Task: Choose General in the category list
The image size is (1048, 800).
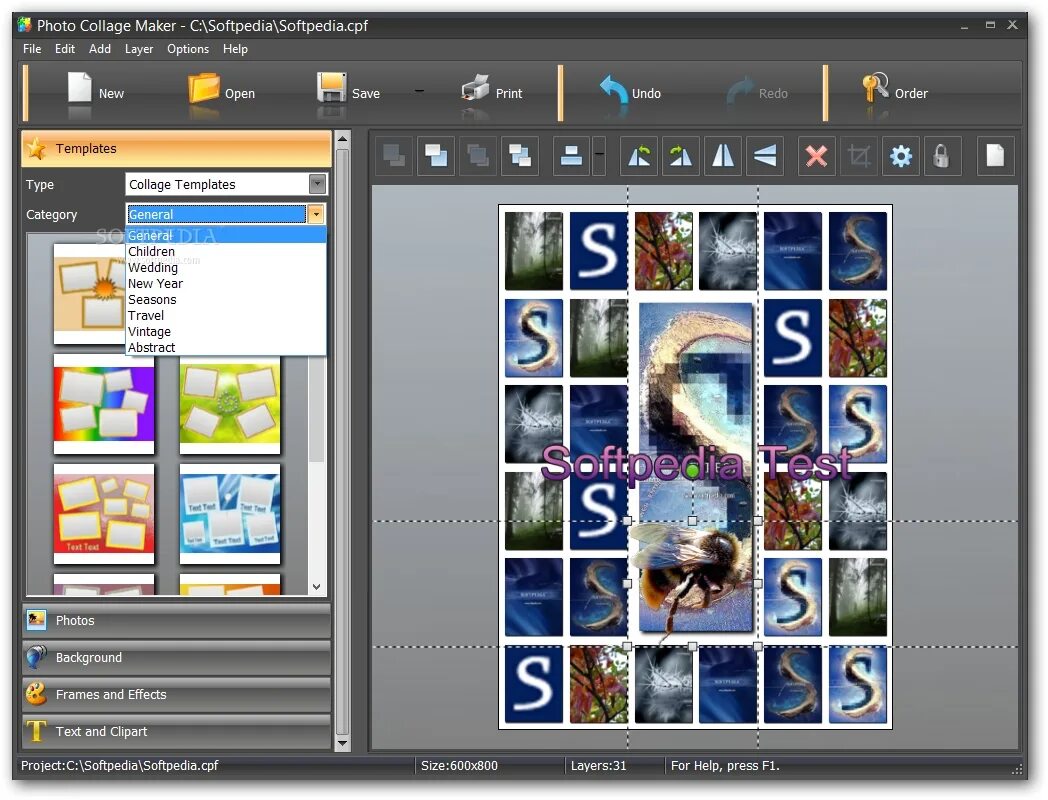Action: point(226,235)
